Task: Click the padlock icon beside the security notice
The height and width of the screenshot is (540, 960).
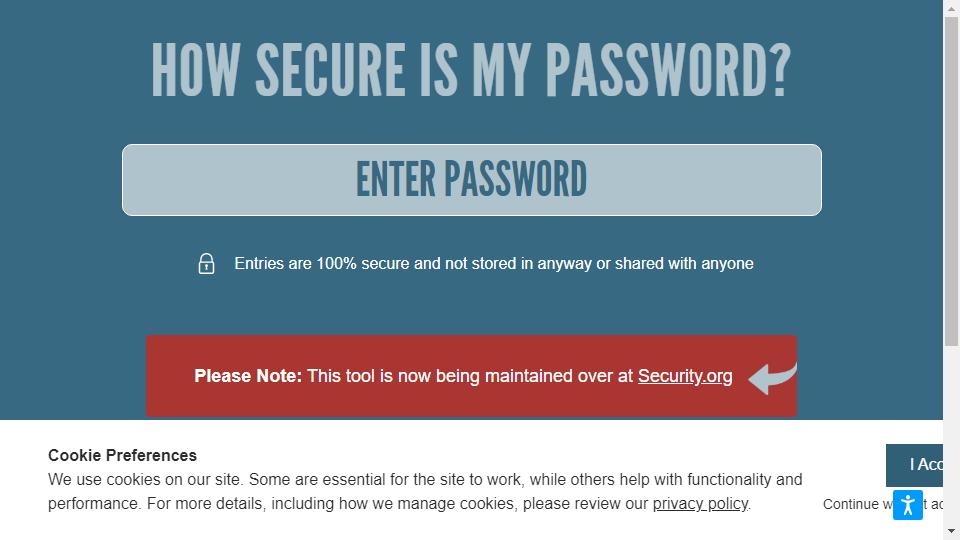Action: tap(206, 263)
